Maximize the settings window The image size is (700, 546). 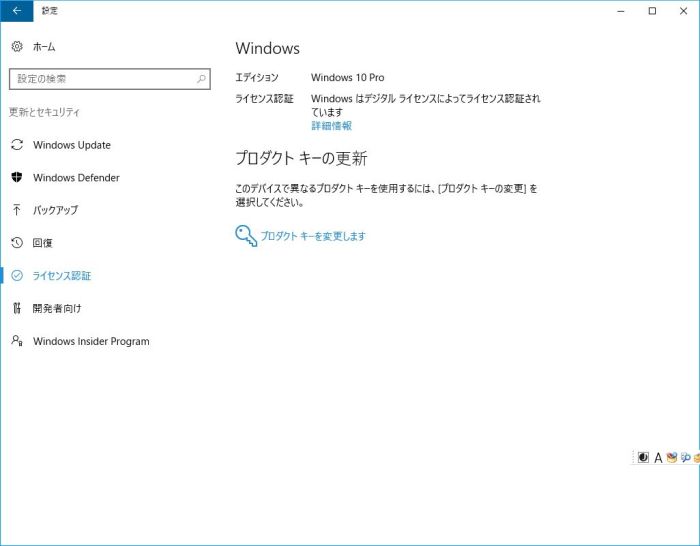tap(652, 11)
